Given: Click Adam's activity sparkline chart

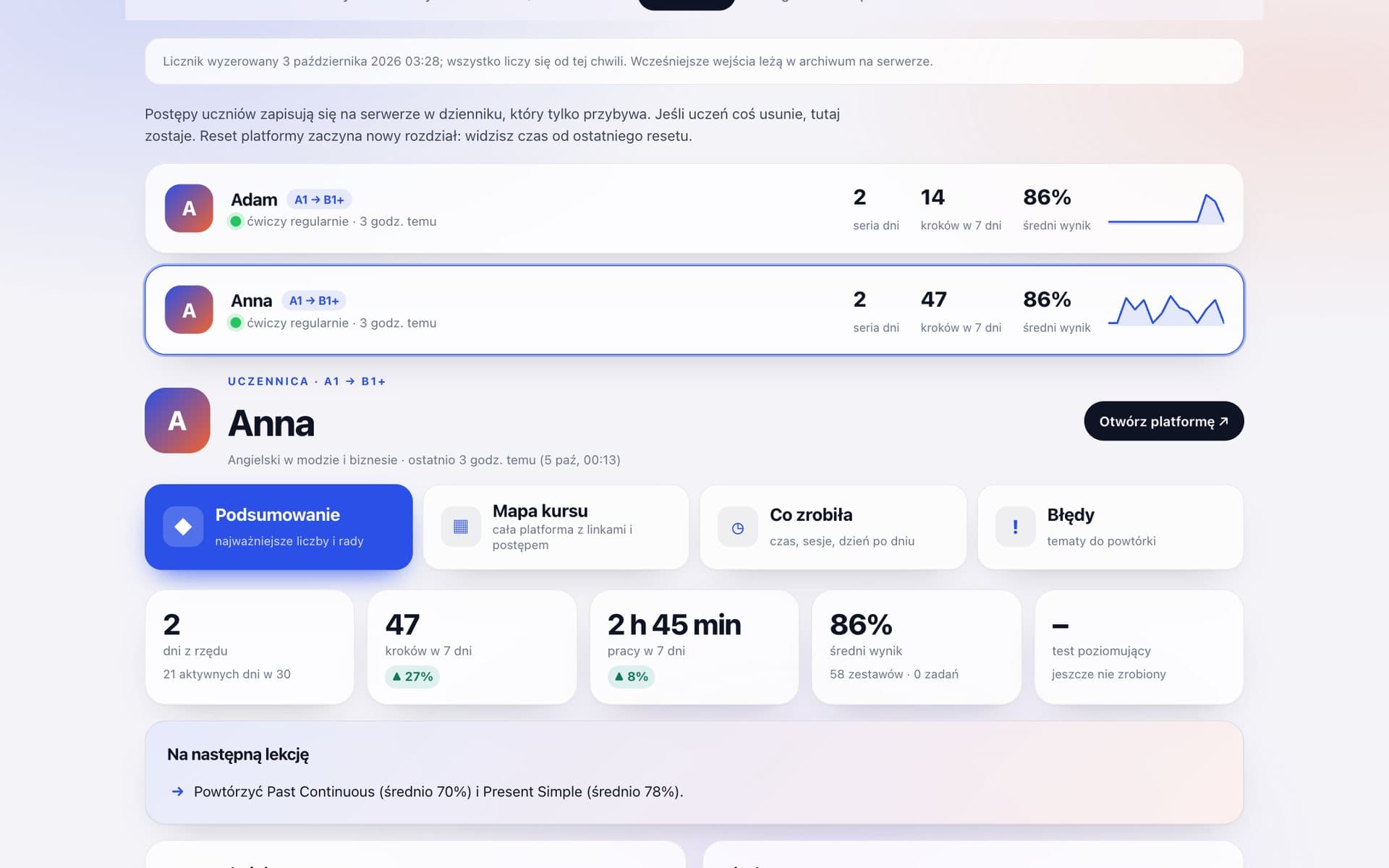Looking at the screenshot, I should [x=1166, y=208].
